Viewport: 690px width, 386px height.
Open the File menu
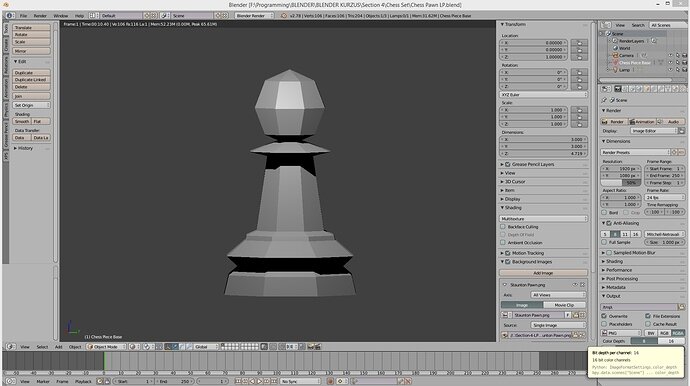(23, 15)
